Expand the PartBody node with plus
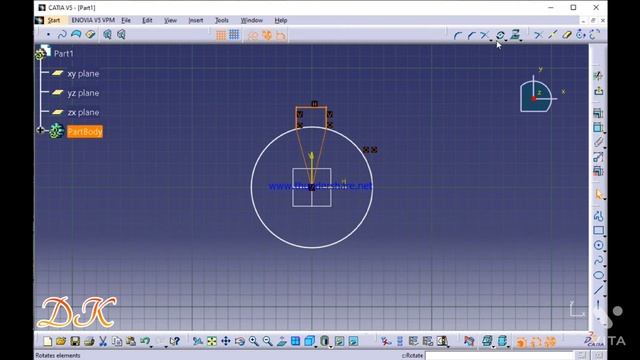 coord(40,130)
